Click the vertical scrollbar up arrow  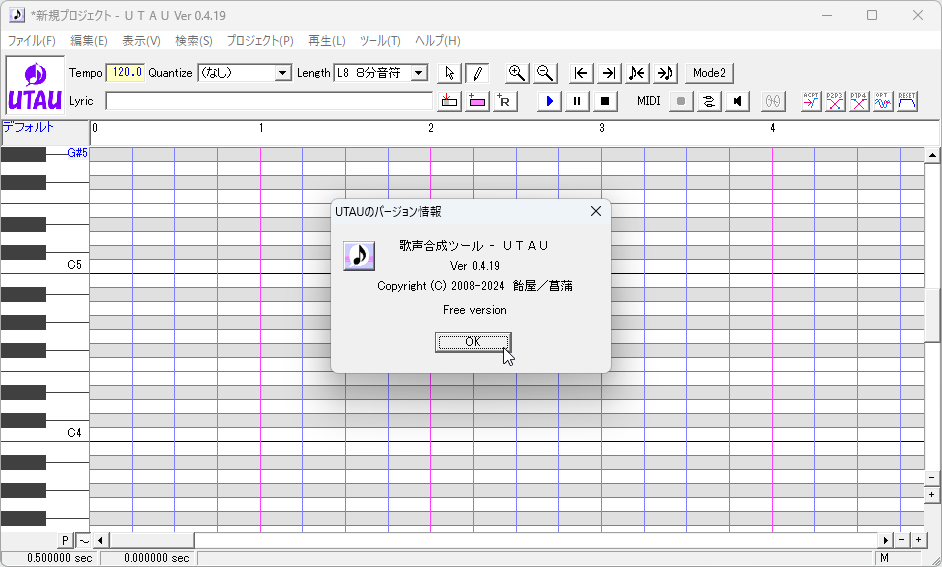932,156
